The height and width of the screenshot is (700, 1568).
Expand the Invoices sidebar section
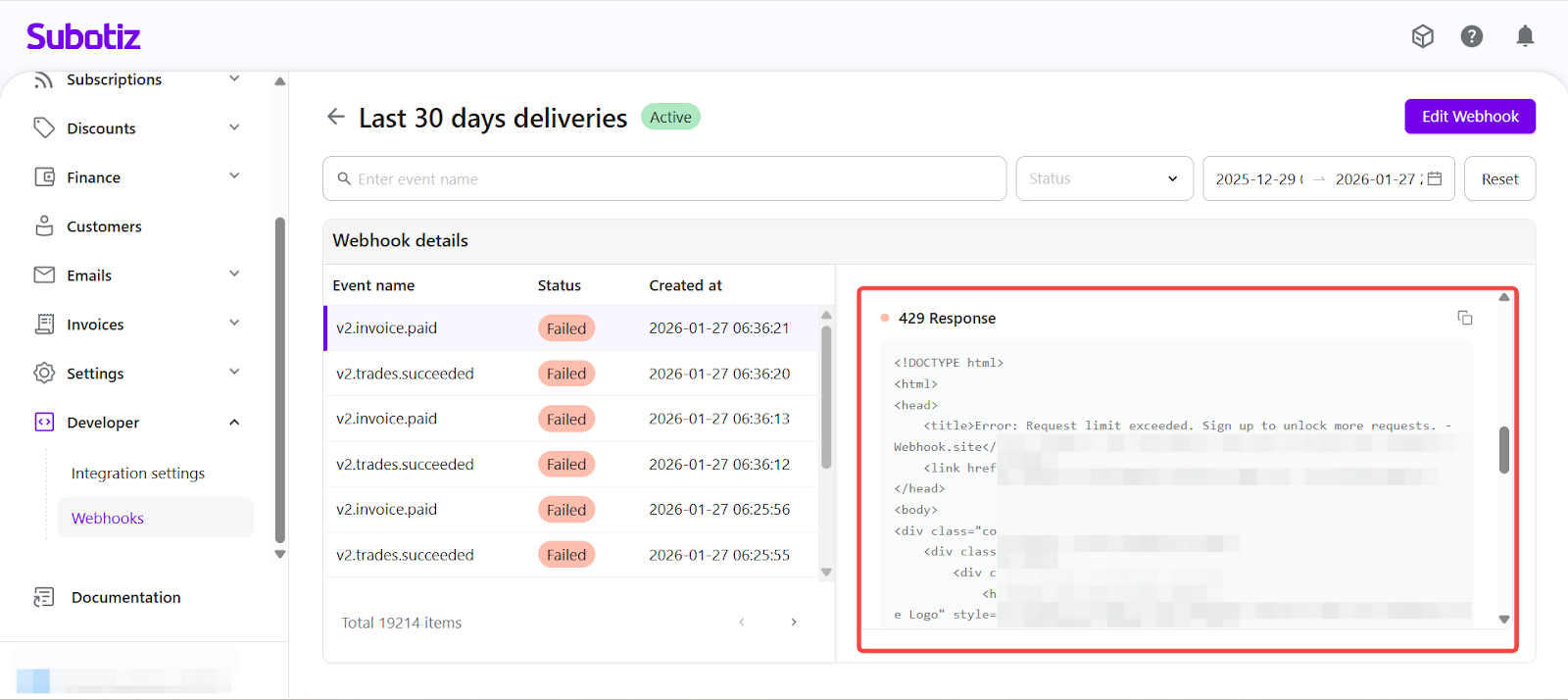point(234,324)
